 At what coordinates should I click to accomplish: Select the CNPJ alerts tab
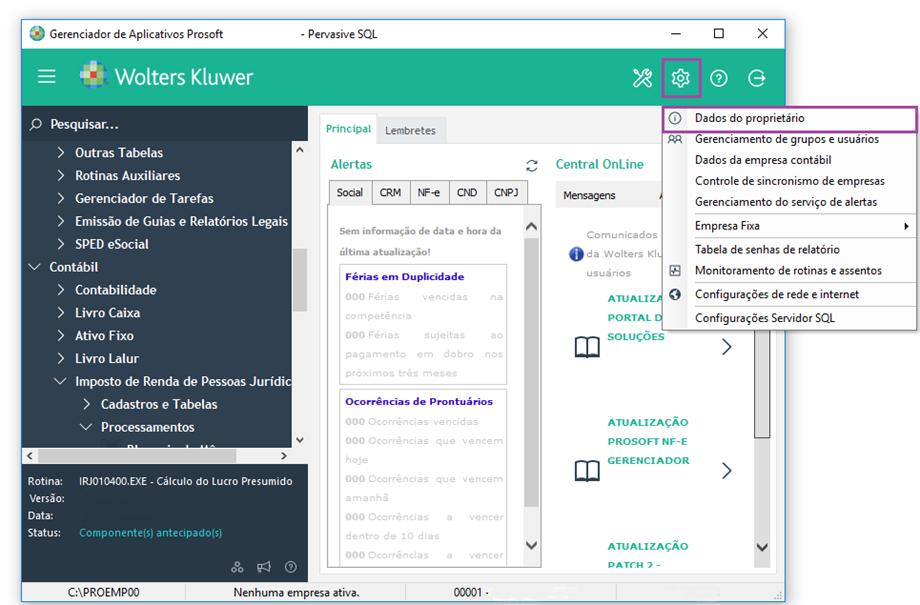tap(506, 192)
